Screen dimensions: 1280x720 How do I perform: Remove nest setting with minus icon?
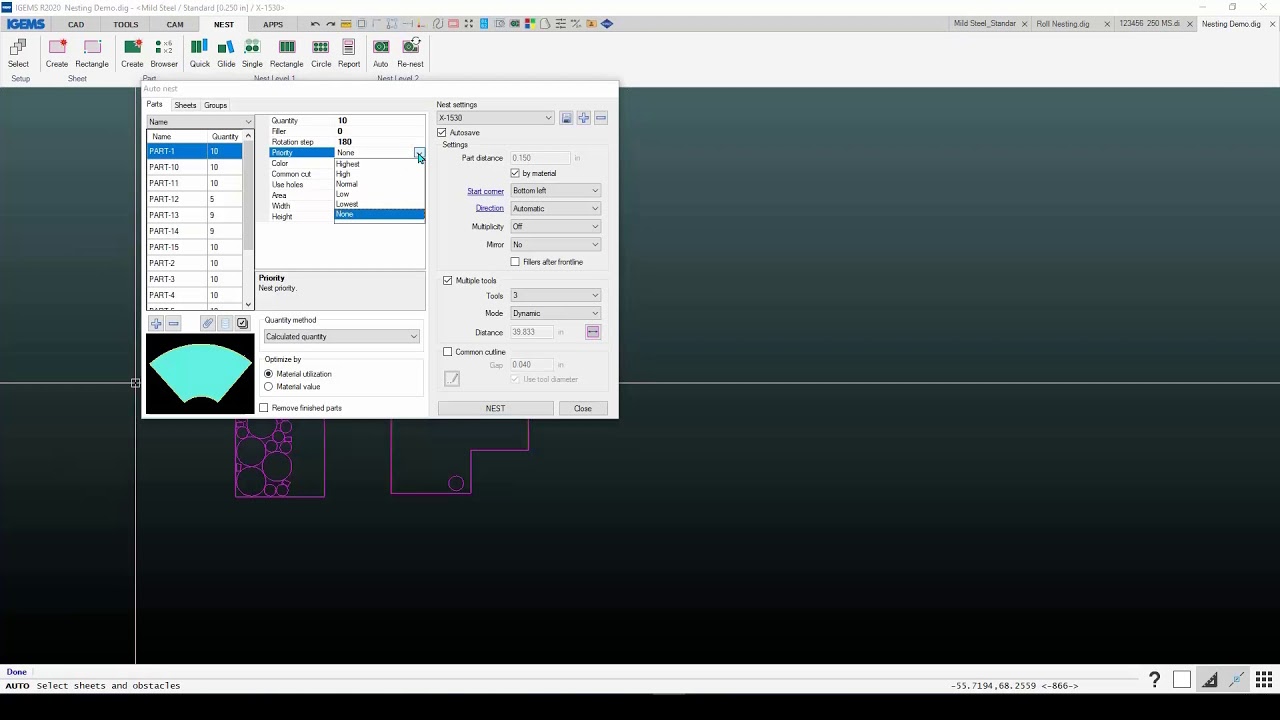[601, 118]
